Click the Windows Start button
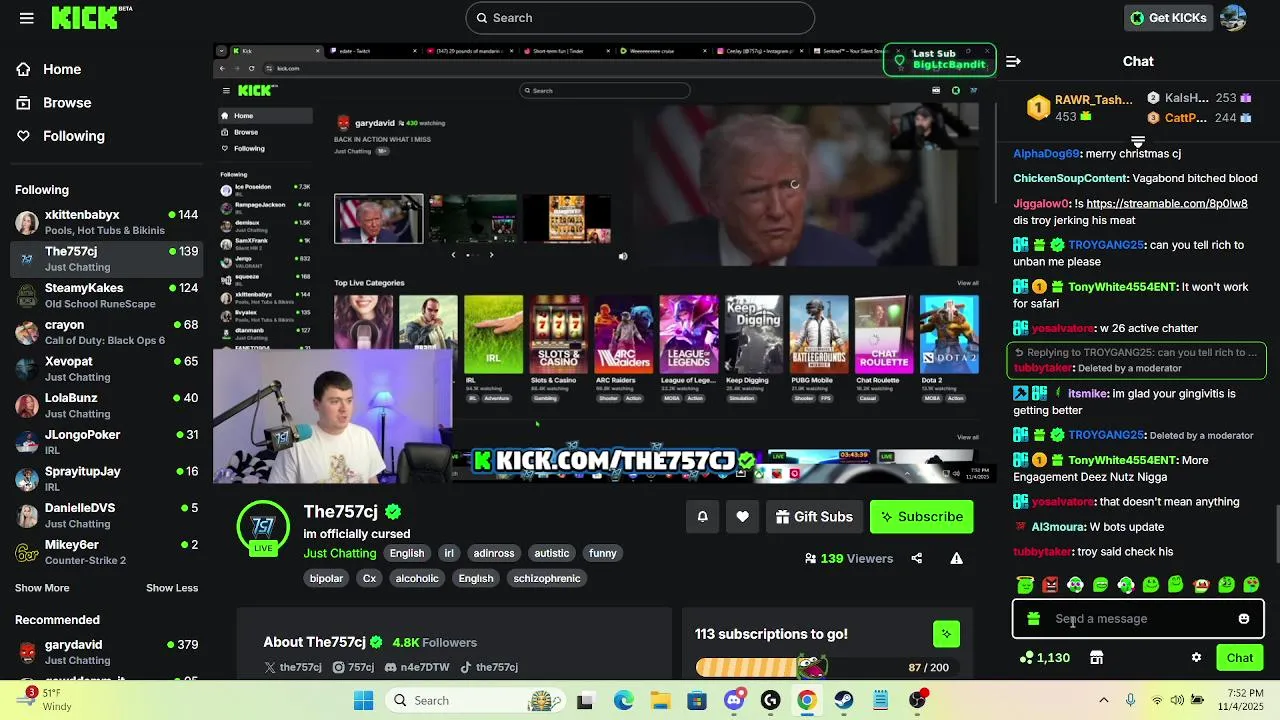 (363, 700)
